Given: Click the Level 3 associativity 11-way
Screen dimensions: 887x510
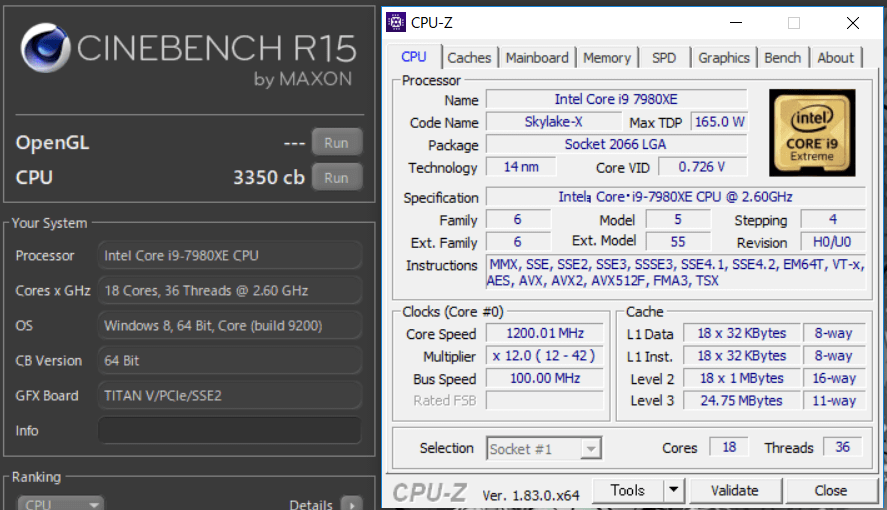Looking at the screenshot, I should [x=834, y=400].
